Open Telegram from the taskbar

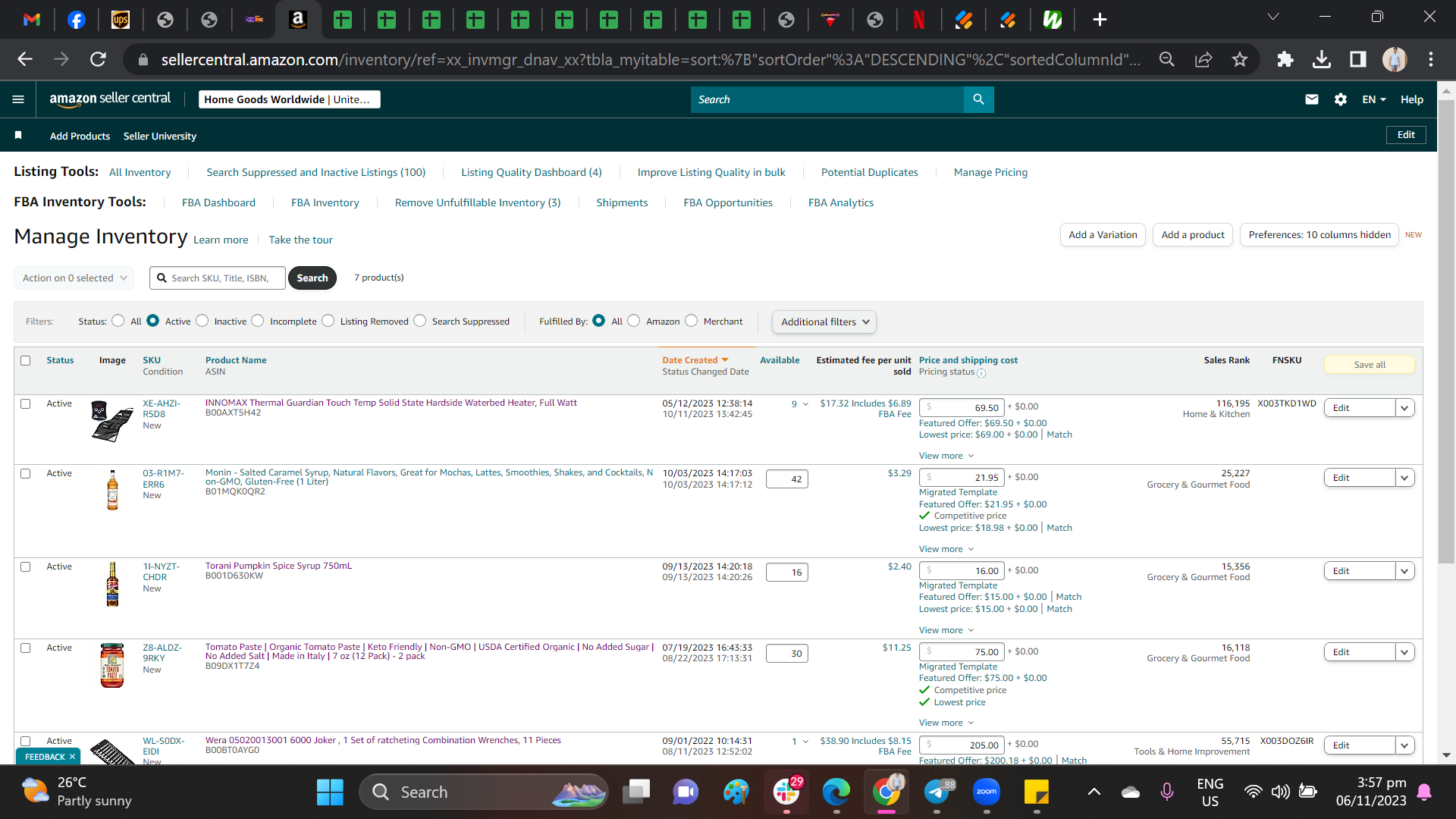tap(937, 792)
